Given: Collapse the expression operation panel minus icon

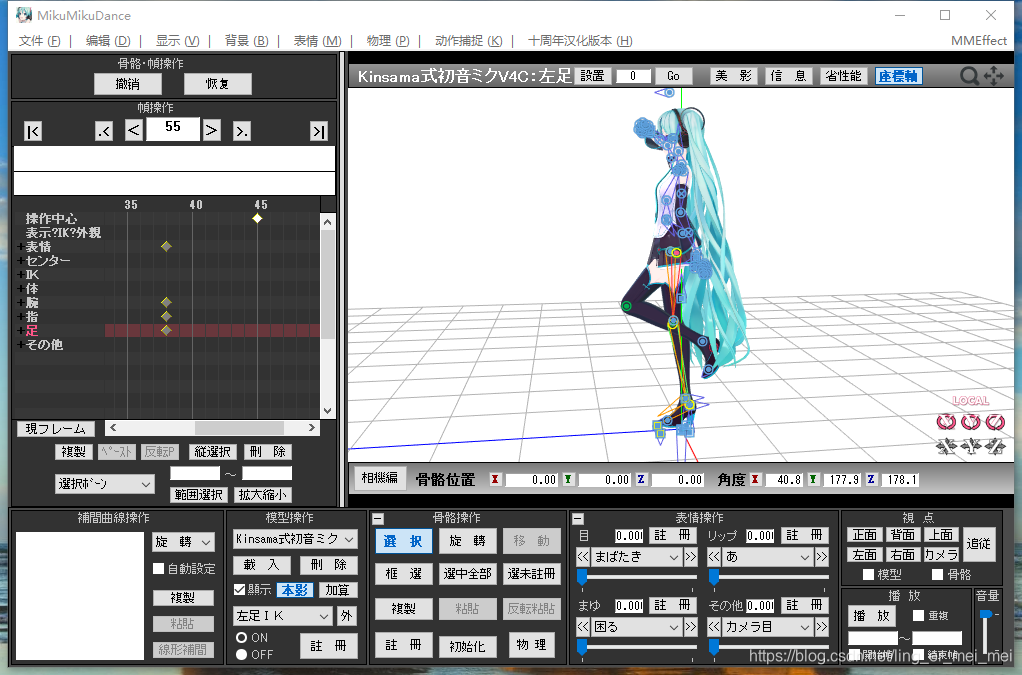Looking at the screenshot, I should (577, 519).
